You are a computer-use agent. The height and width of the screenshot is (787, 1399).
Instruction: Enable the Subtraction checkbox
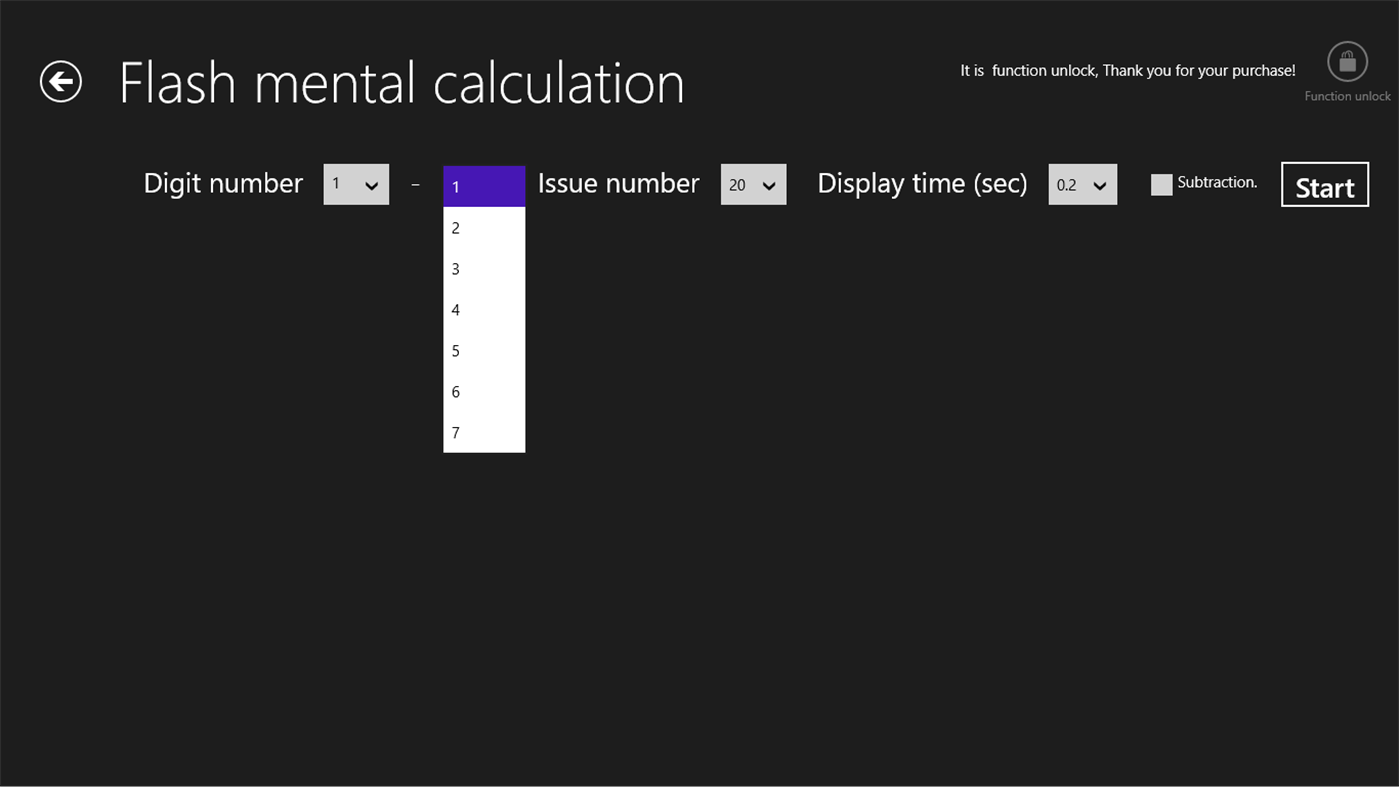[x=1161, y=184]
